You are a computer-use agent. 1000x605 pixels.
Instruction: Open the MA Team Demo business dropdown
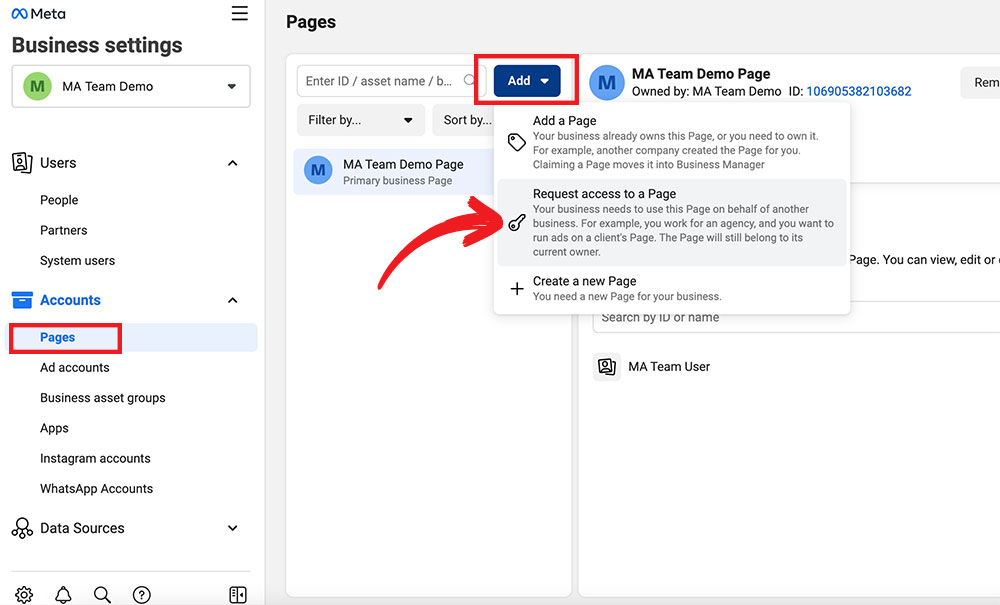coord(131,87)
